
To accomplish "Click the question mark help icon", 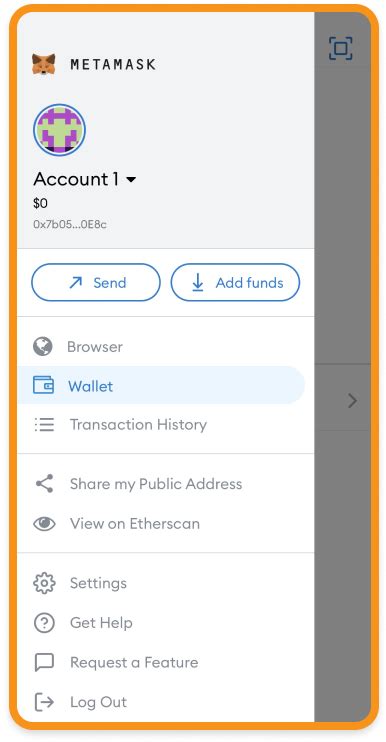I will tap(44, 623).
